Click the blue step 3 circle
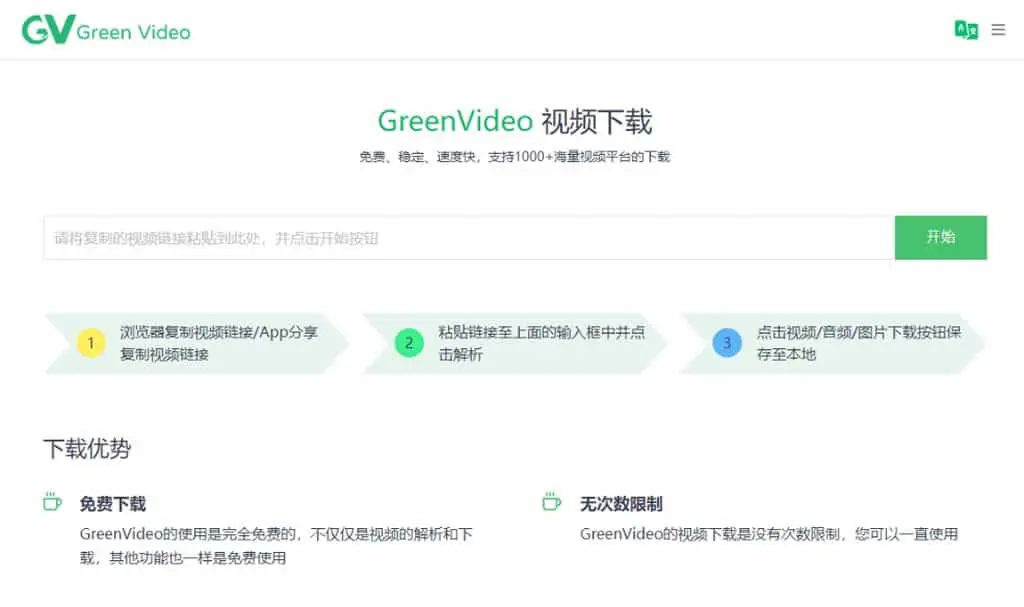Screen dimensions: 1024x607 727,343
